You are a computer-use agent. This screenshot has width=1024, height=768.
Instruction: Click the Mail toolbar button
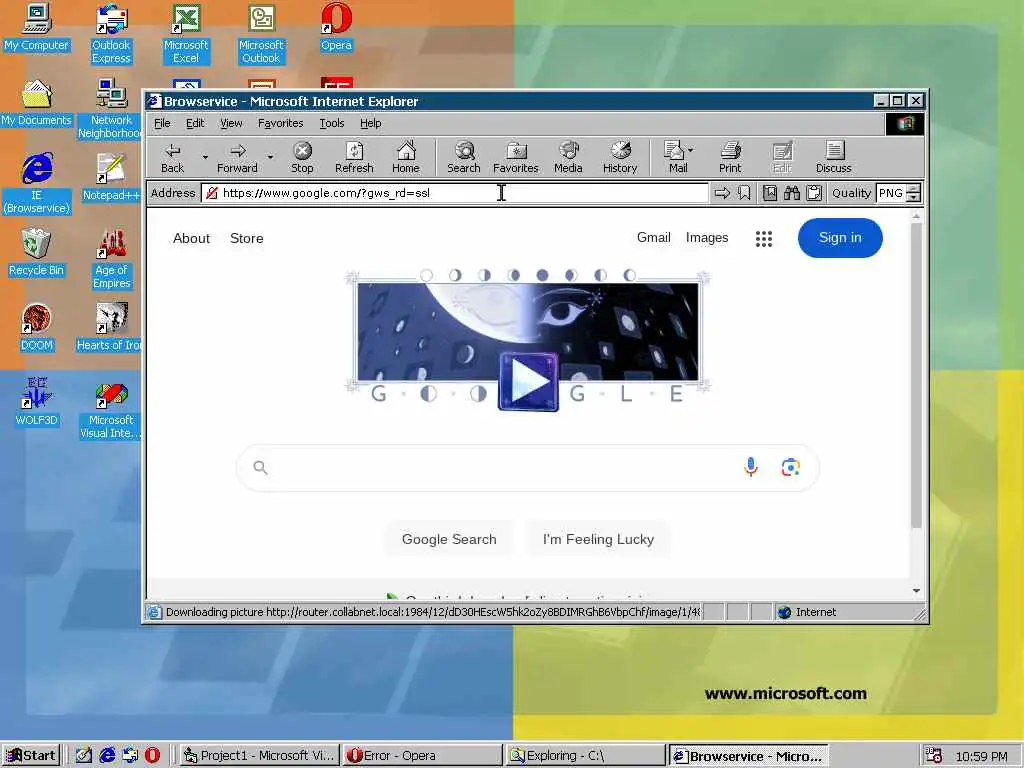(x=675, y=157)
